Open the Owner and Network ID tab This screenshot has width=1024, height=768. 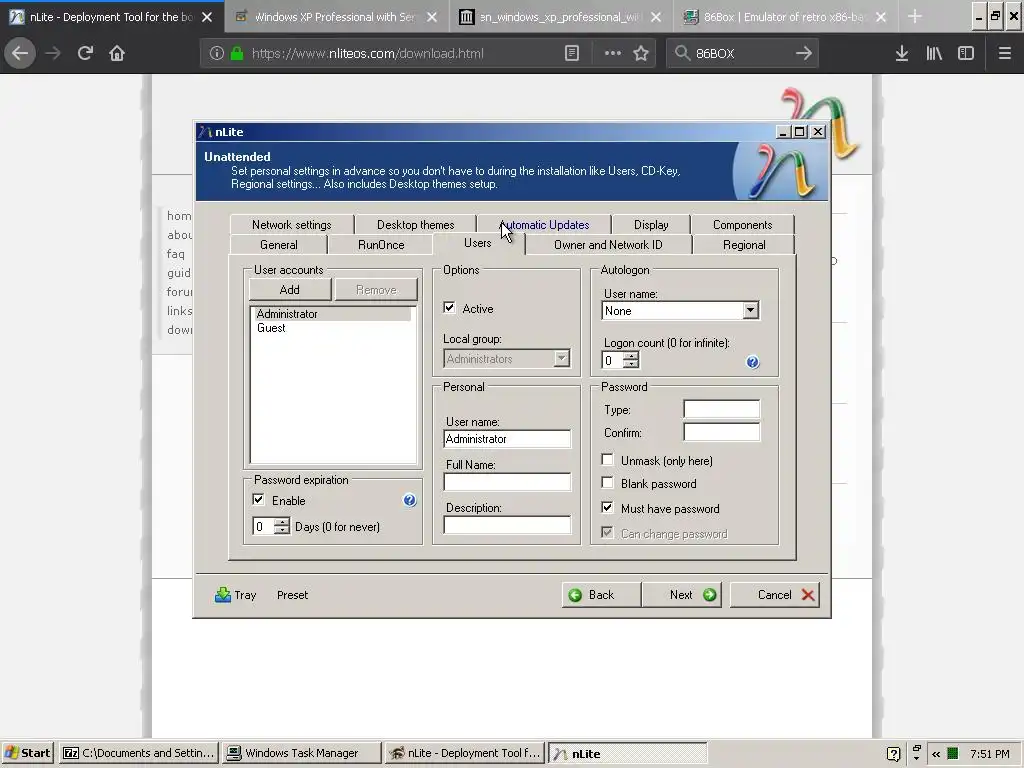click(608, 245)
